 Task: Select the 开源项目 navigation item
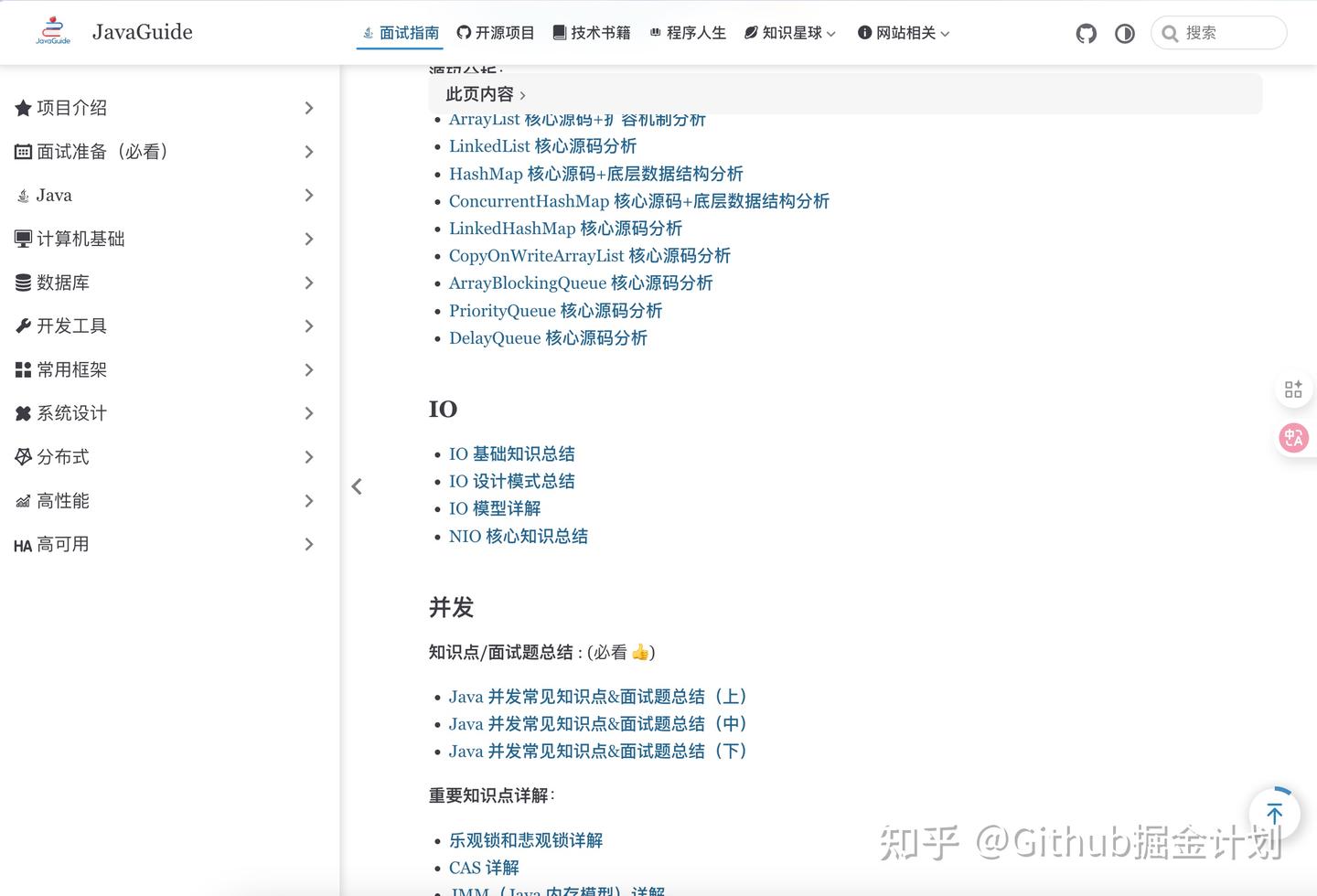point(495,33)
